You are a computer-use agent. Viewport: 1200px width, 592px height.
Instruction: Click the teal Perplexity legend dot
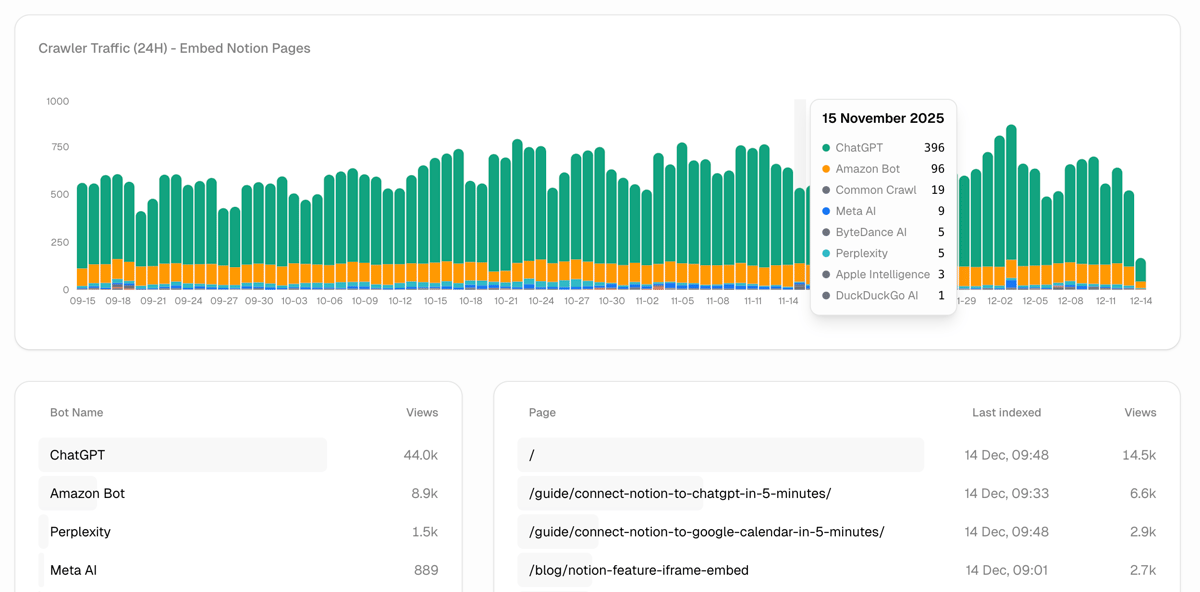pos(826,254)
